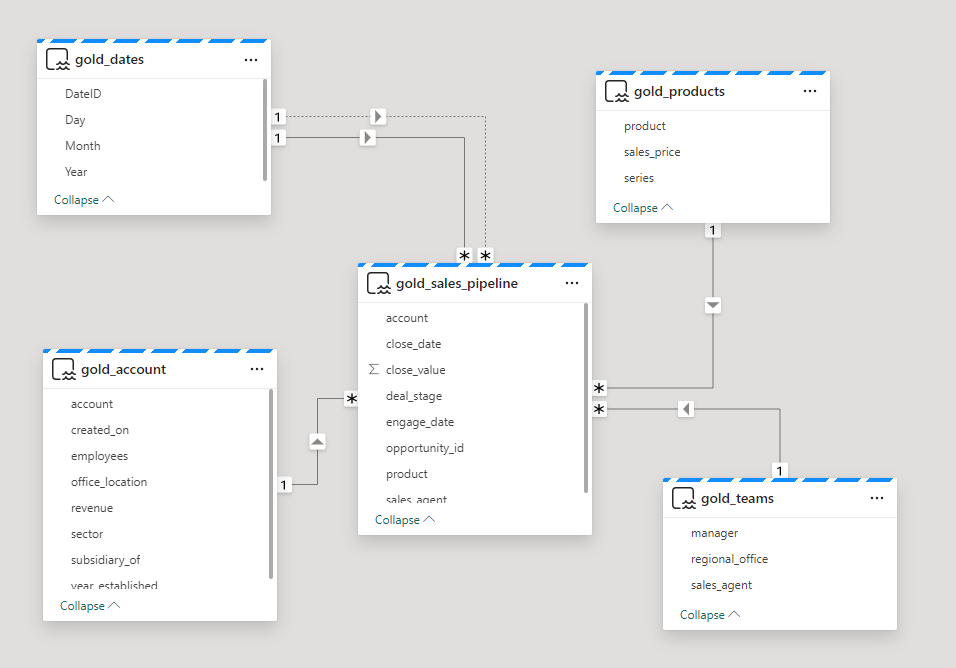Collapse the gold_sales_pipeline table card
The image size is (956, 668).
(405, 520)
